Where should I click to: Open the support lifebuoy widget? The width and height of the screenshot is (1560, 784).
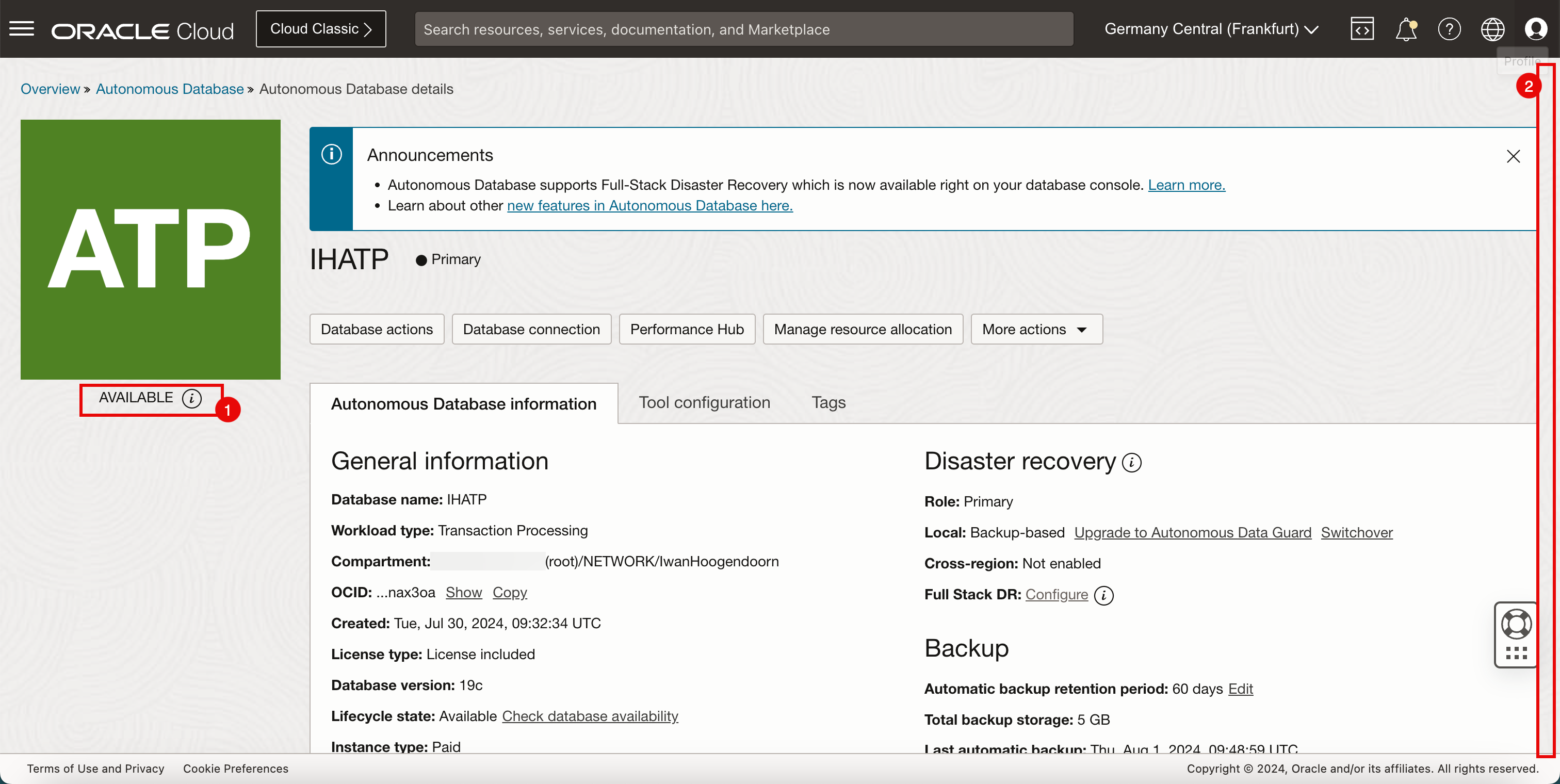1516,624
